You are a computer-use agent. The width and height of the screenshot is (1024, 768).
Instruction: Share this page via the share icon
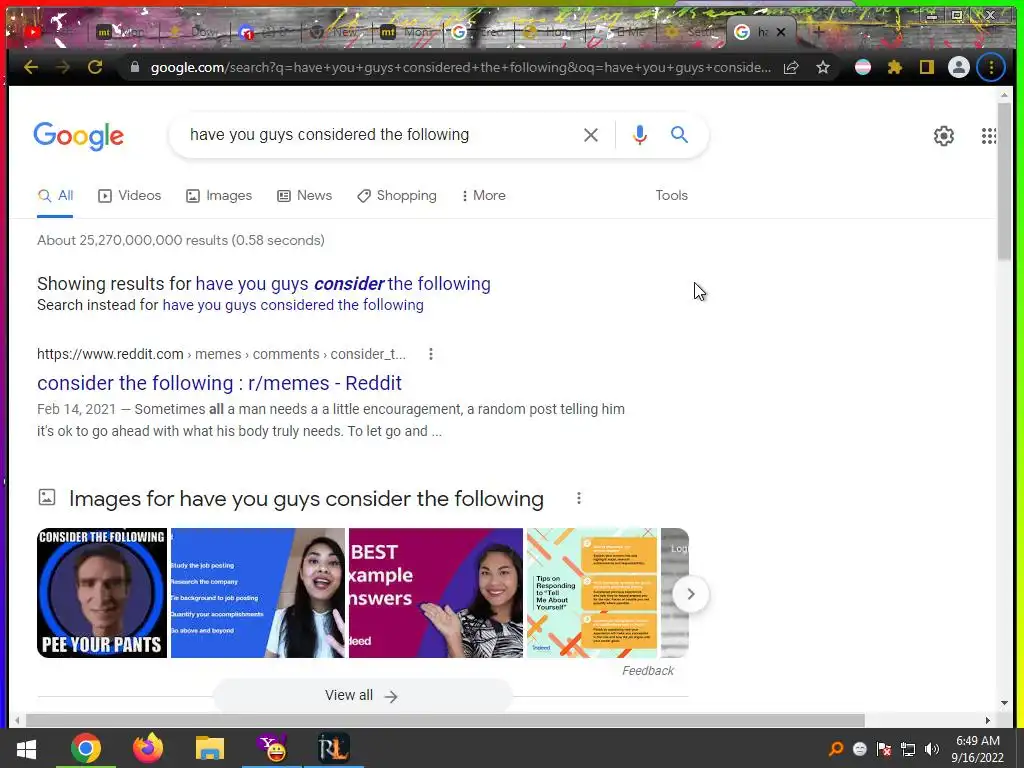[x=791, y=67]
